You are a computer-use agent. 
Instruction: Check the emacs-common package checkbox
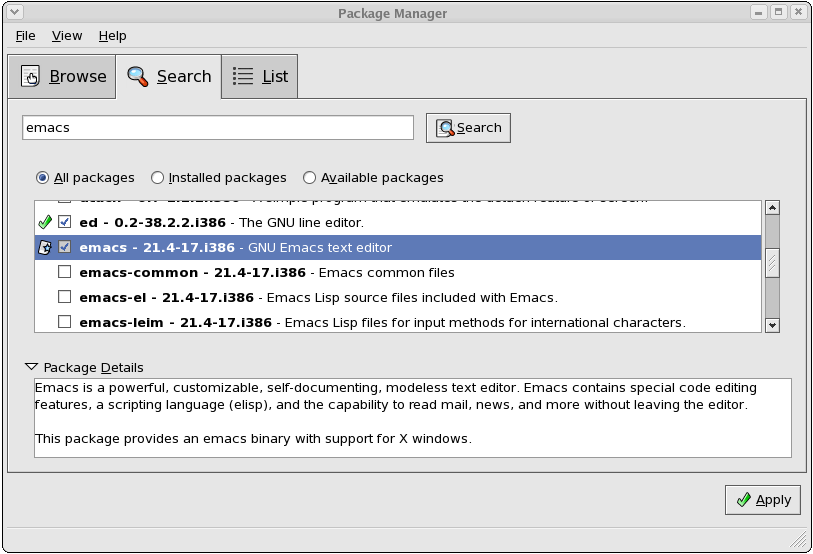(65, 272)
